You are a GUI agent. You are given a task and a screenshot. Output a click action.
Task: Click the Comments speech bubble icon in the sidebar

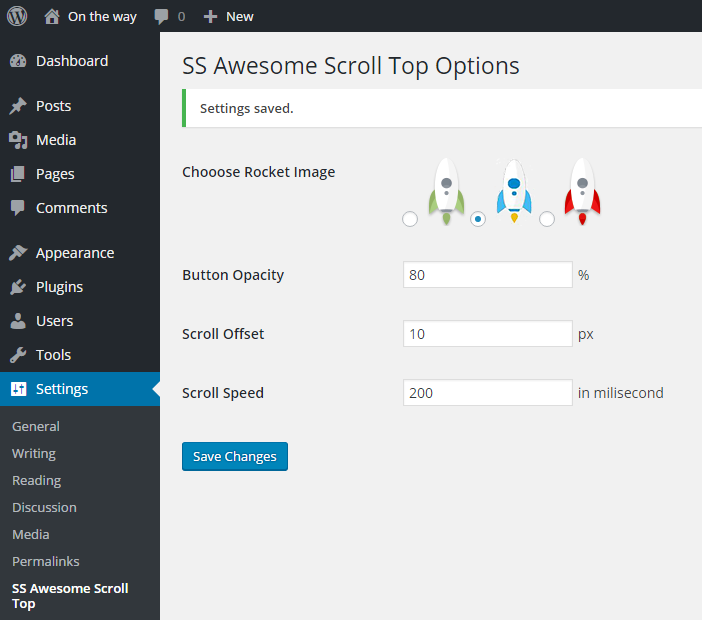pos(18,208)
